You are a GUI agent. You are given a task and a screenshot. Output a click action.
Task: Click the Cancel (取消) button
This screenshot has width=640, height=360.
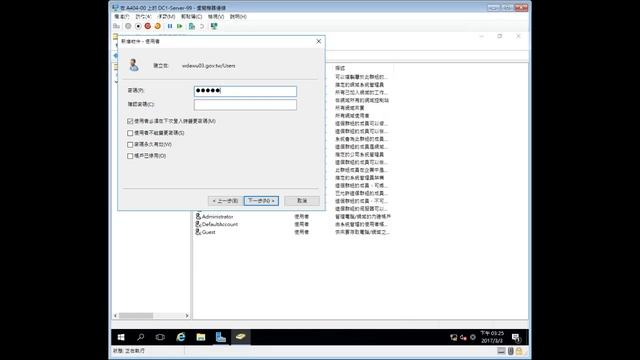302,201
